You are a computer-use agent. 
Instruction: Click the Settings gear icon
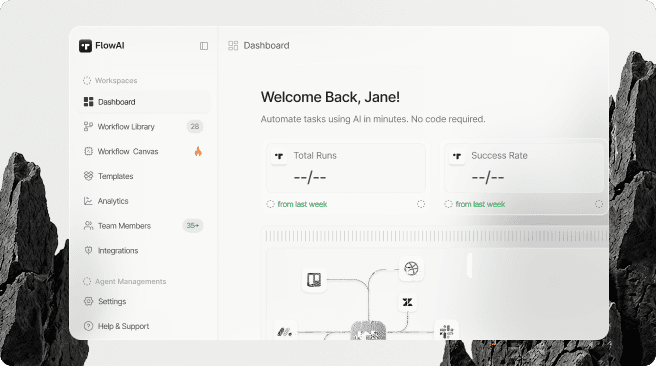click(x=88, y=301)
